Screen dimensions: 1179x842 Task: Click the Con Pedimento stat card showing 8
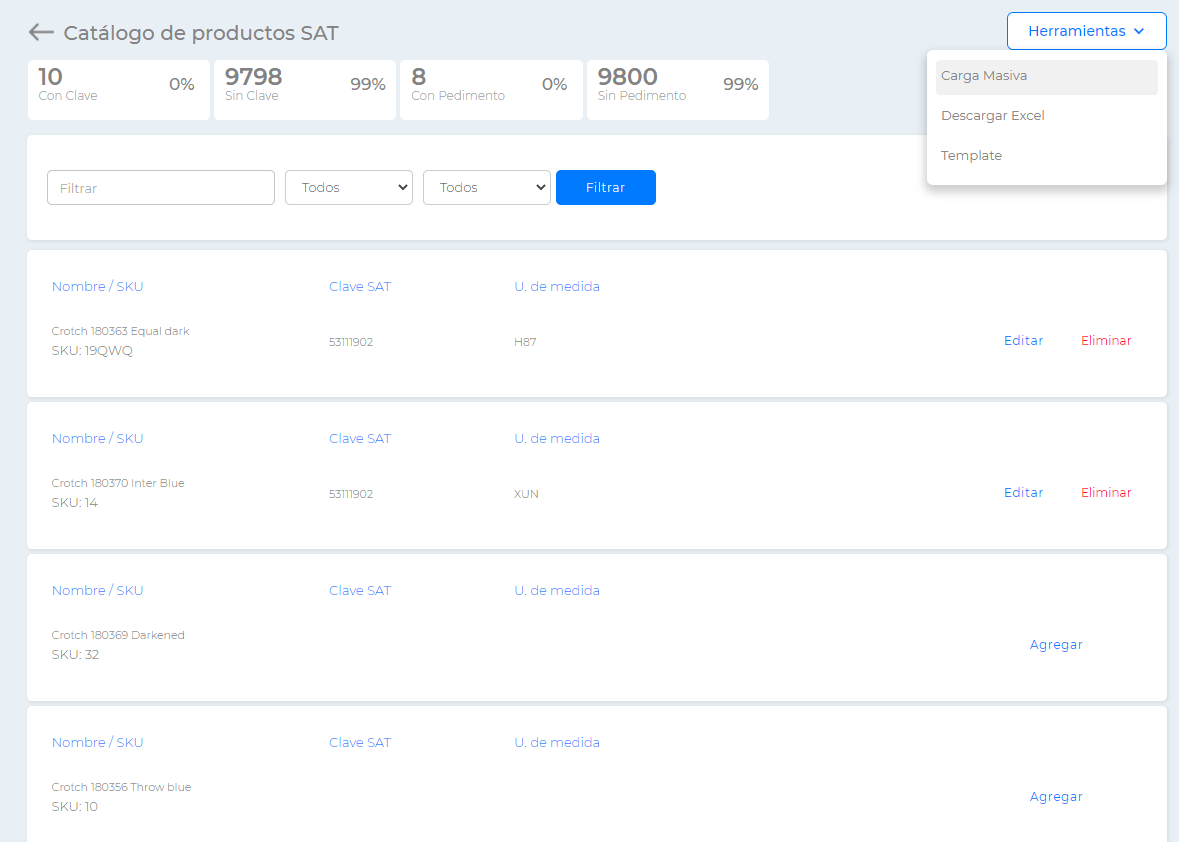(492, 90)
